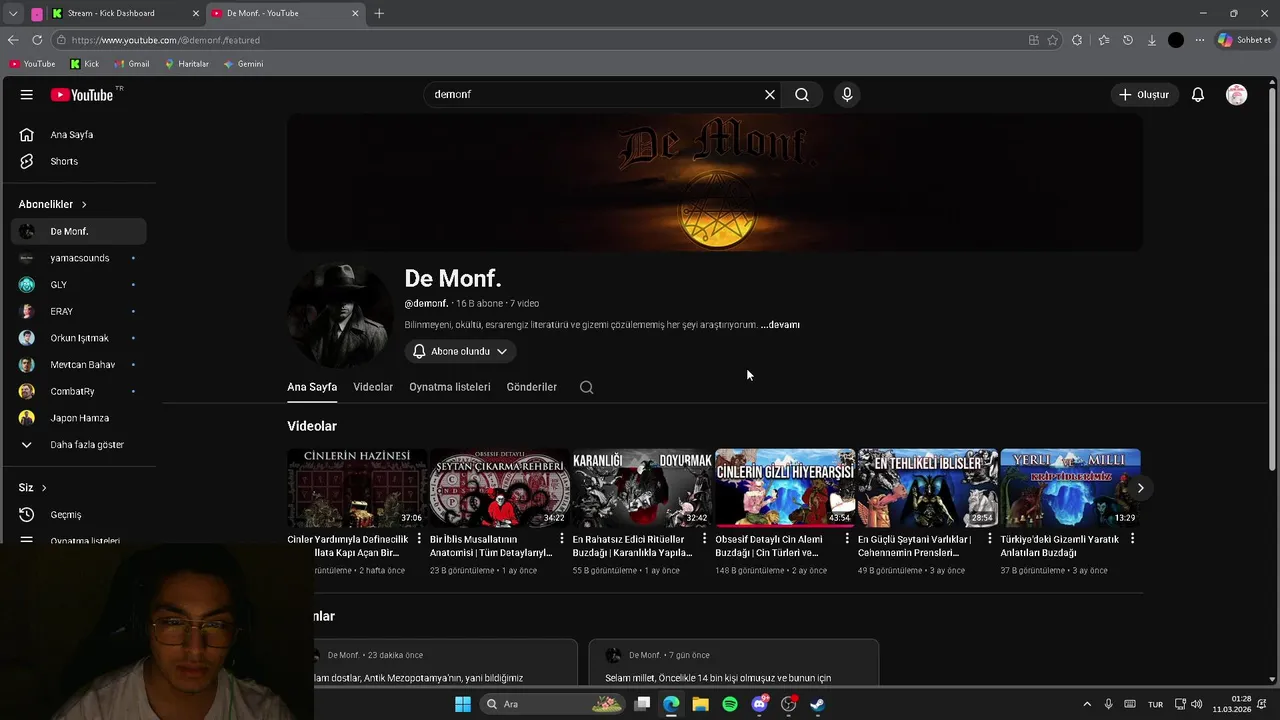This screenshot has width=1280, height=720.
Task: Search within the channel using the magnifier icon
Action: point(587,387)
